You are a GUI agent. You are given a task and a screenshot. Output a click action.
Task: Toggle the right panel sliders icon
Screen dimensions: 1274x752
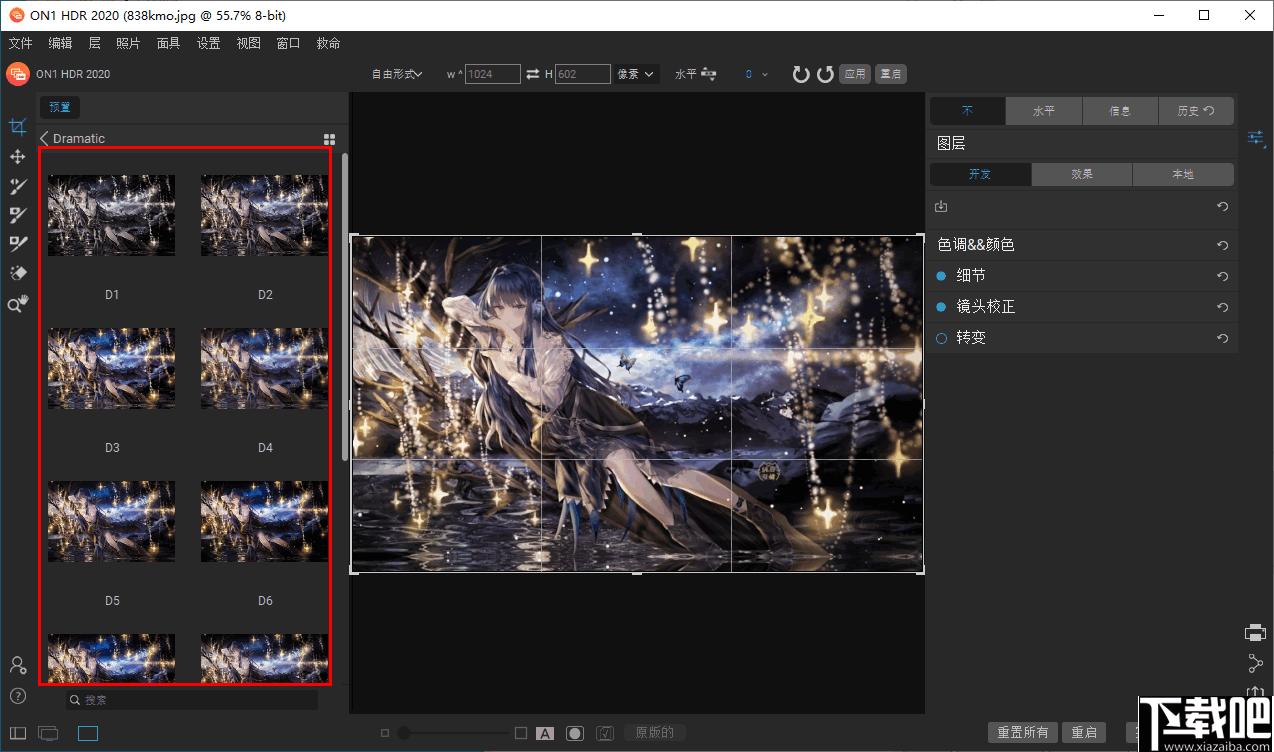coord(1256,138)
